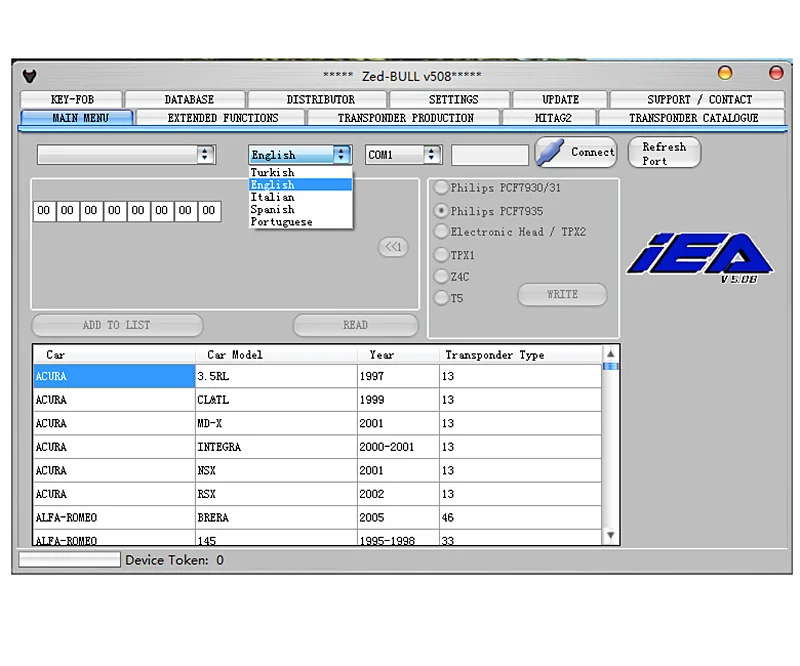Viewport: 800px width, 666px height.
Task: Click the Refresh Port button
Action: pyautogui.click(x=664, y=153)
